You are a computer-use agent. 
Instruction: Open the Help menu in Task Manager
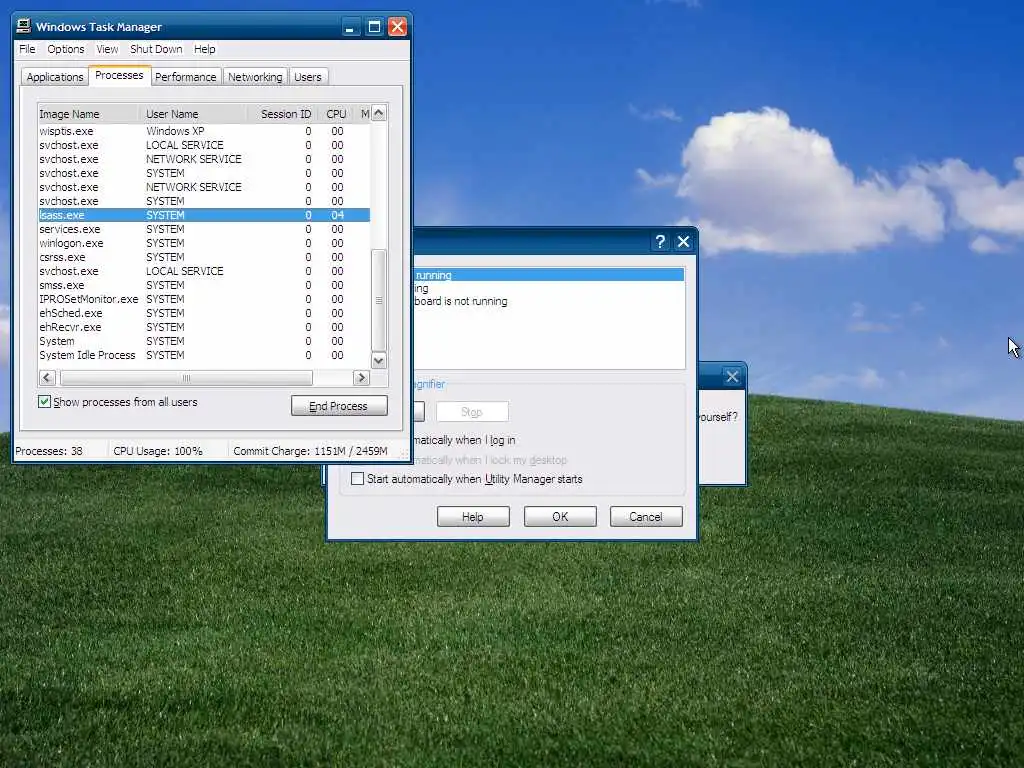(x=204, y=49)
